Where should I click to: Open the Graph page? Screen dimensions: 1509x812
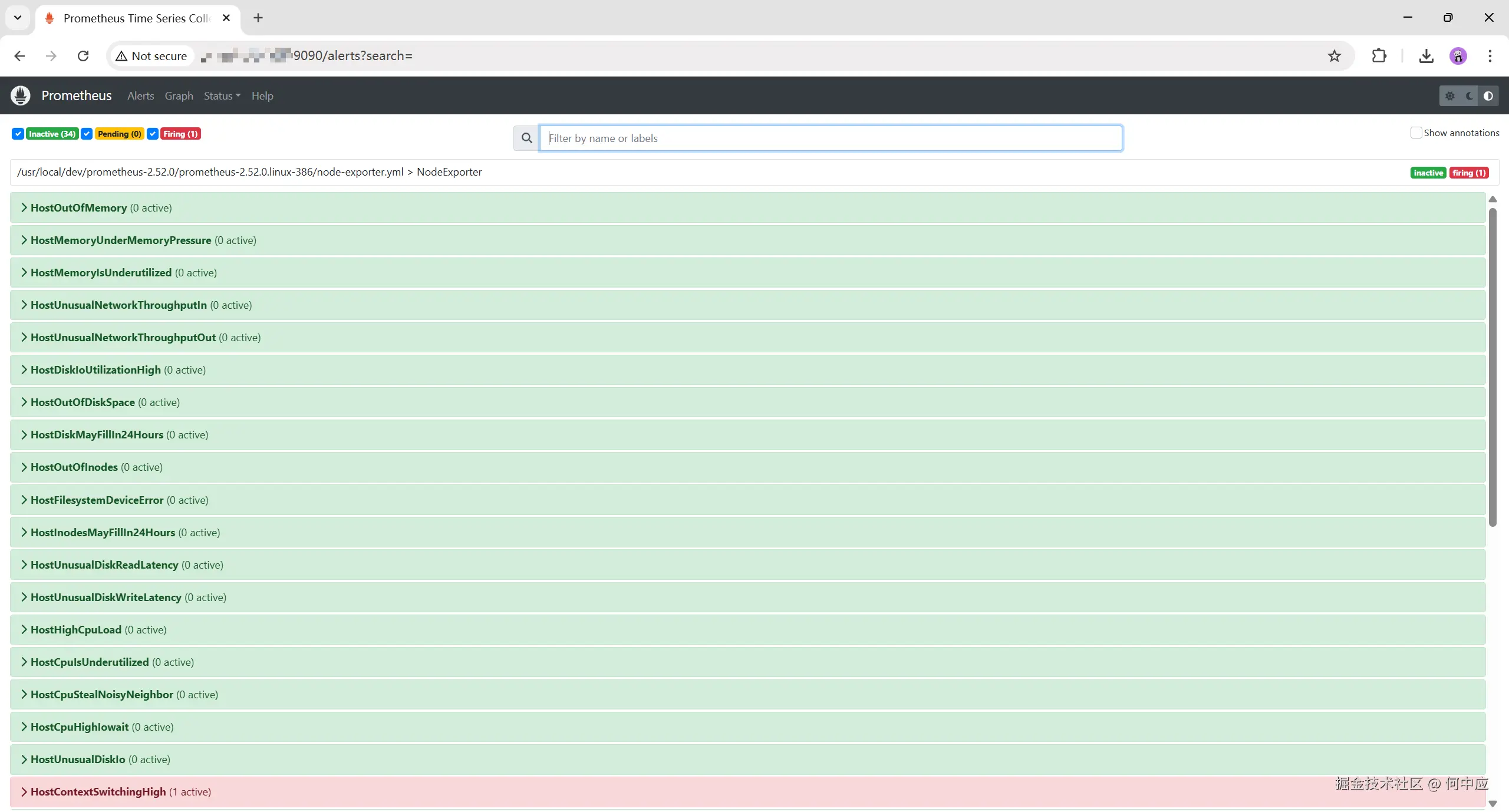tap(179, 95)
